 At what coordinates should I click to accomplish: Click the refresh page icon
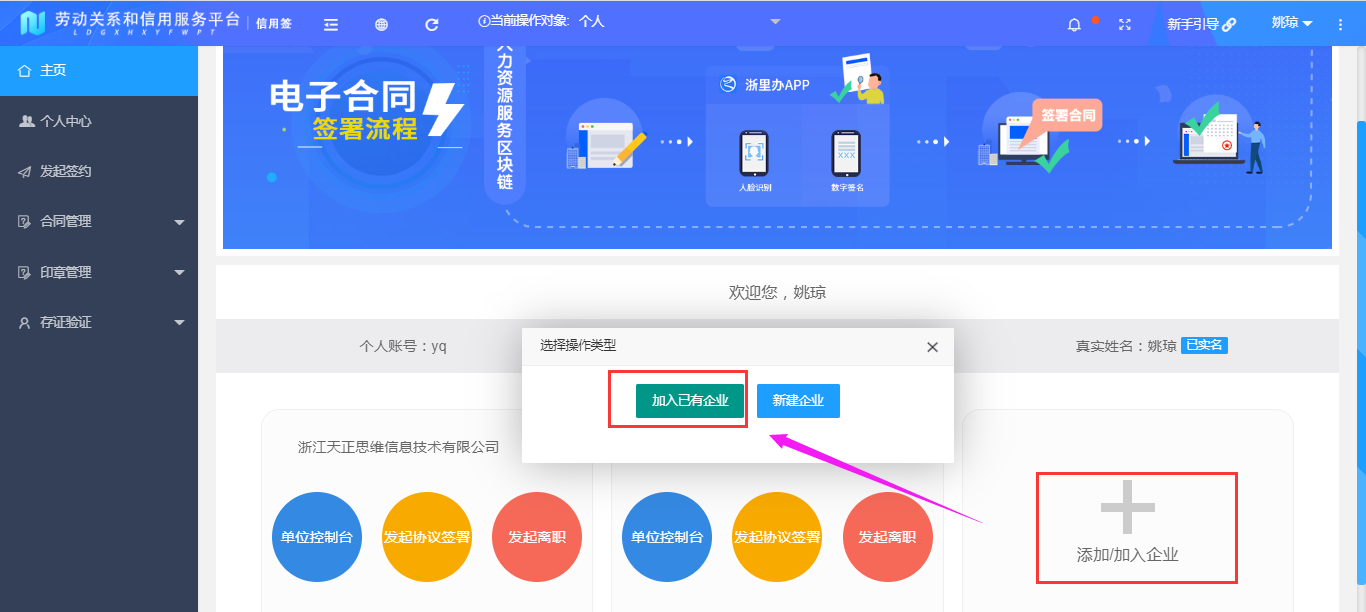(432, 25)
